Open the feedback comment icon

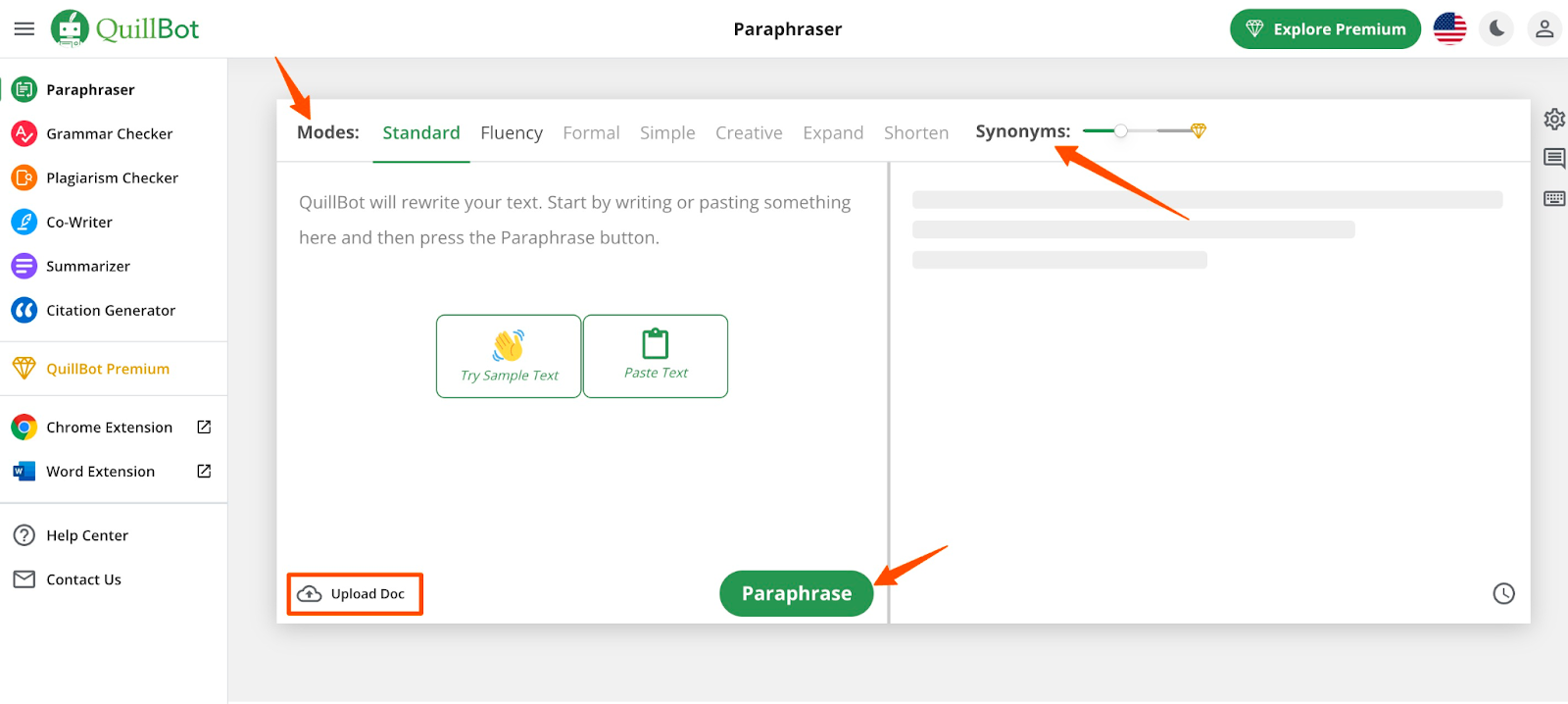coord(1554,158)
